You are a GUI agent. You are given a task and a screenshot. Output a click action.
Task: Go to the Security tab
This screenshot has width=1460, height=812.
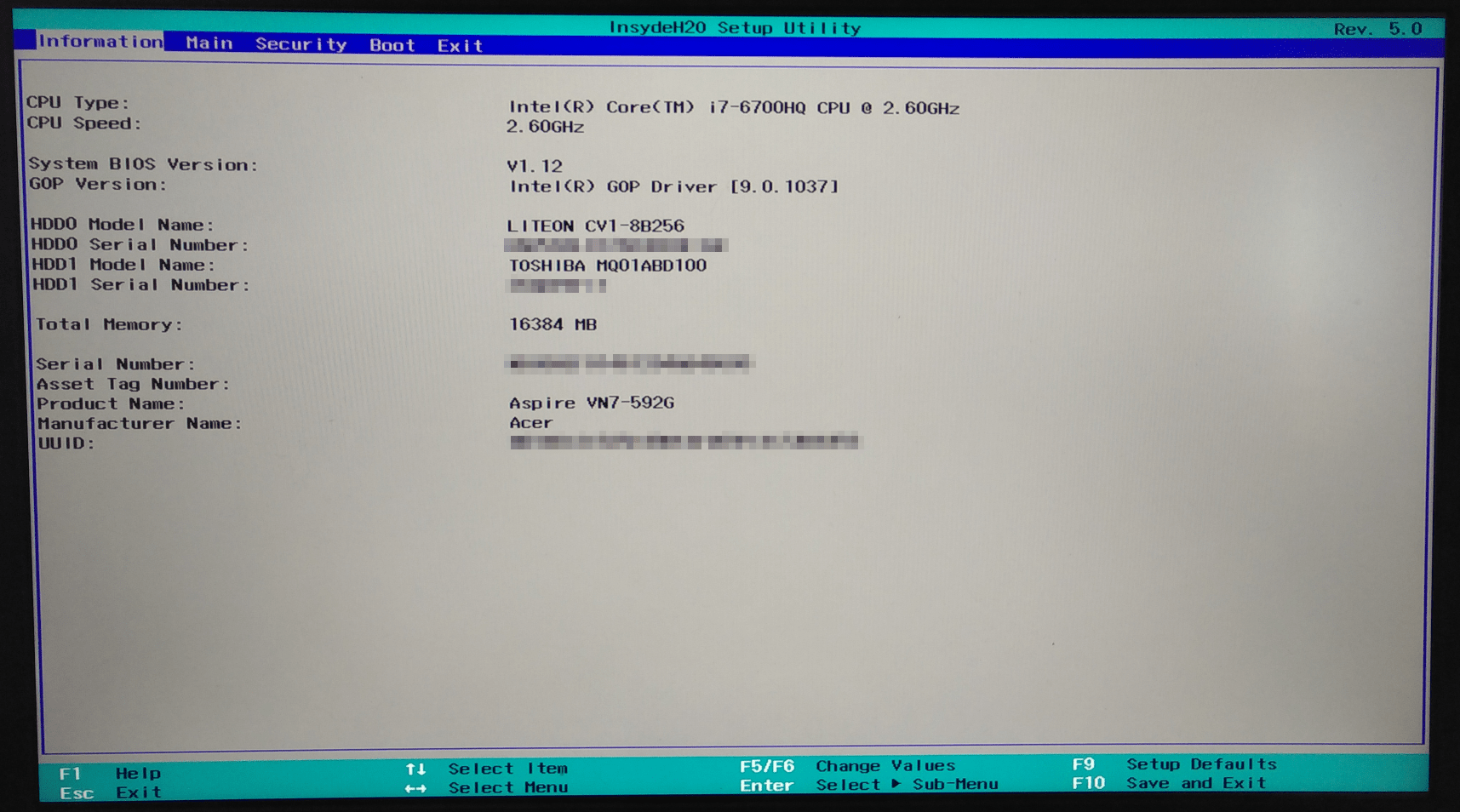coord(301,44)
